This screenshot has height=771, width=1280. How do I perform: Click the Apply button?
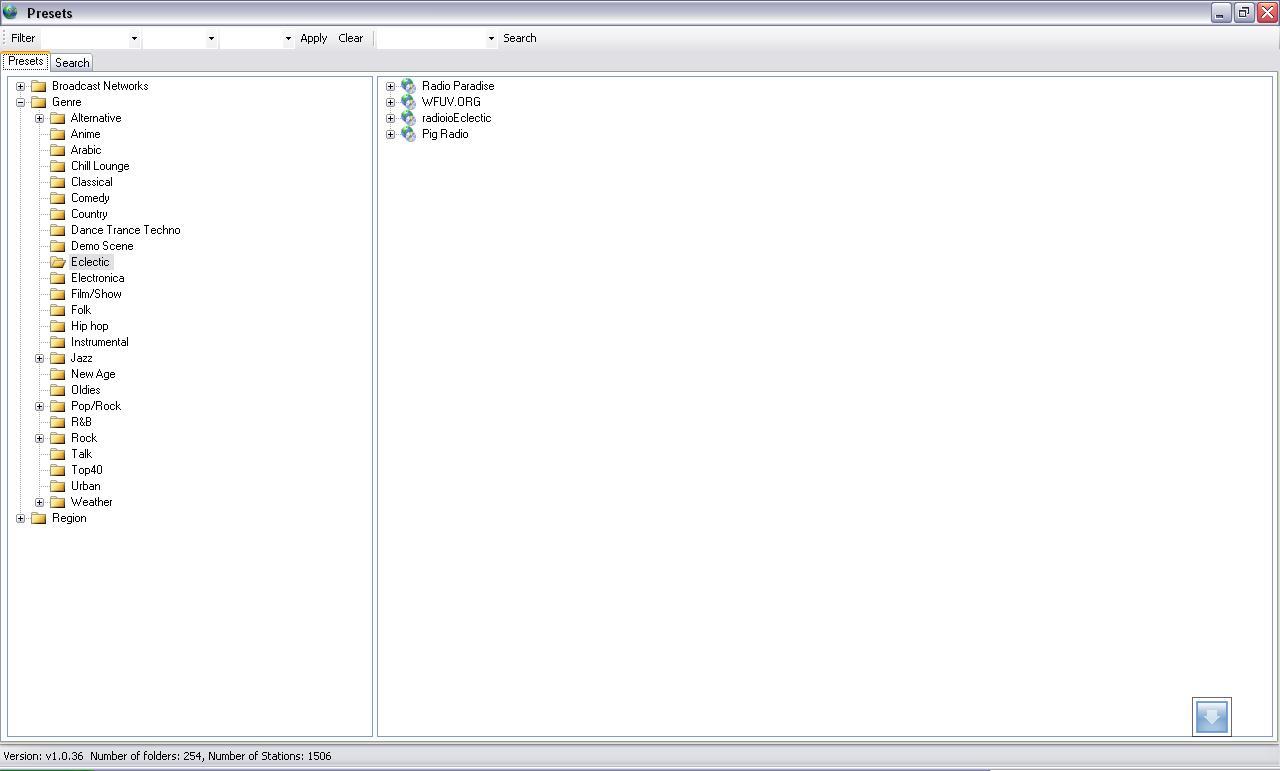tap(313, 38)
